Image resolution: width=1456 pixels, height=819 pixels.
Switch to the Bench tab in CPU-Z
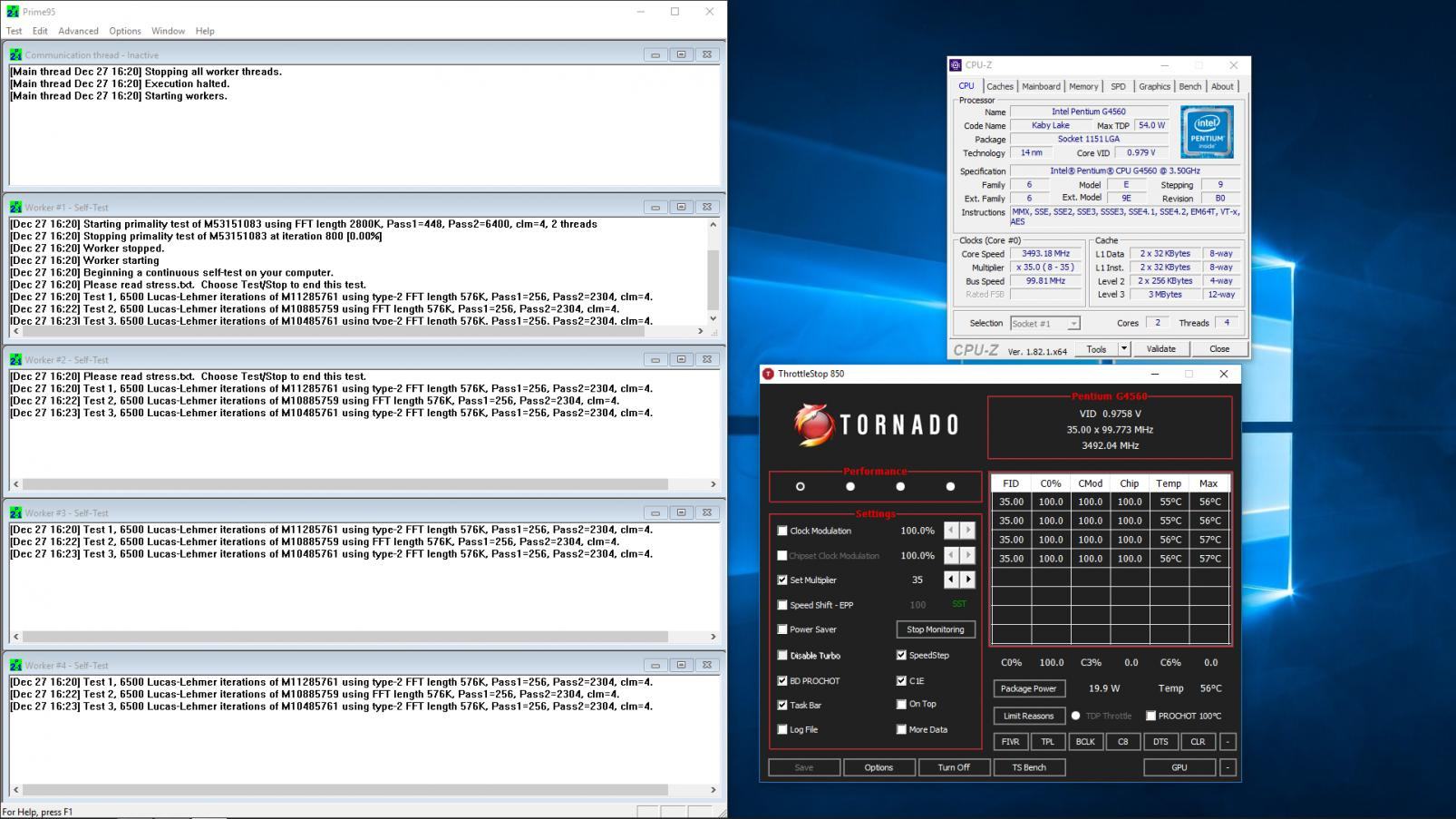(x=1189, y=86)
